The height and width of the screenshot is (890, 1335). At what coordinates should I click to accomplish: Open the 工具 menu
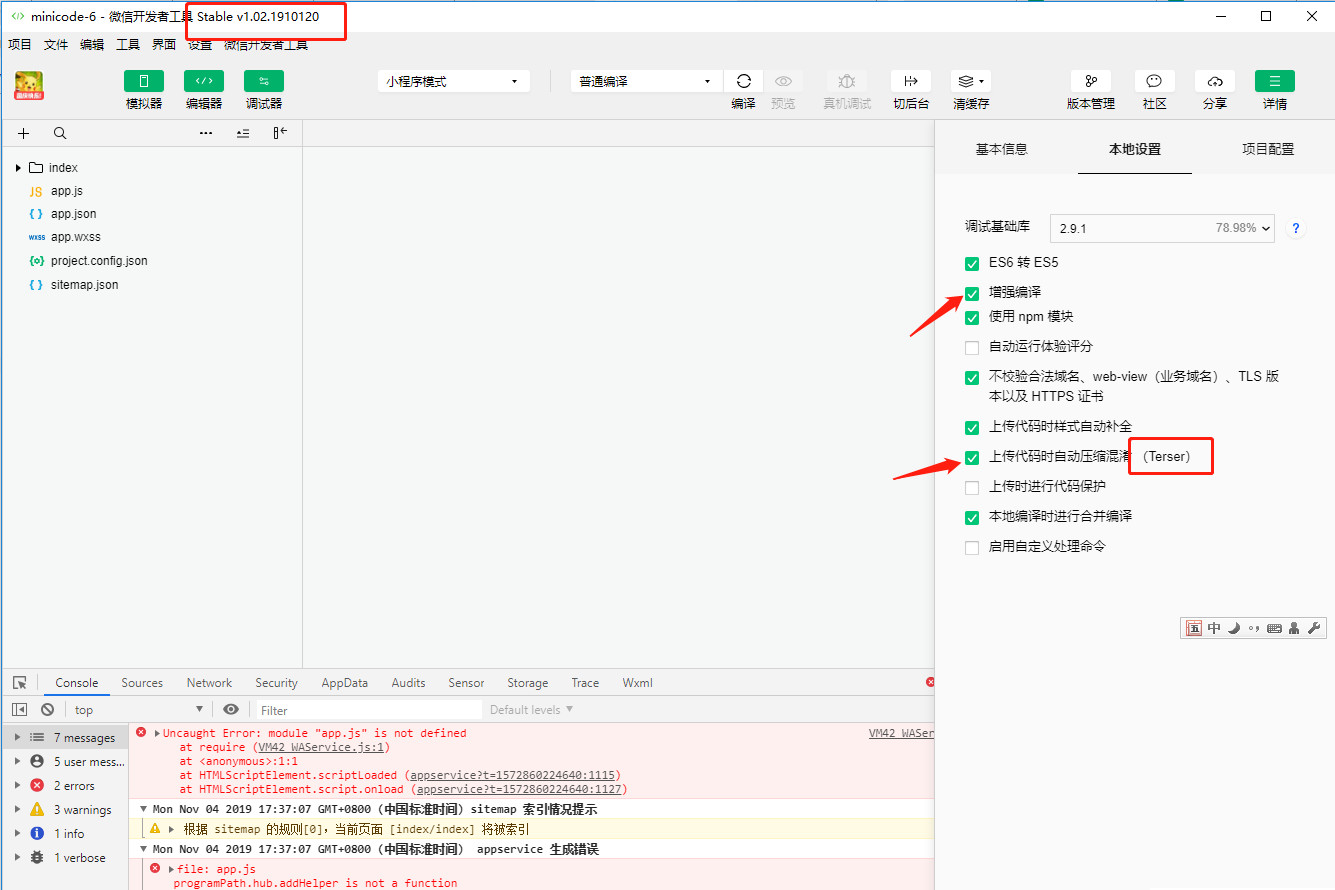[x=128, y=45]
